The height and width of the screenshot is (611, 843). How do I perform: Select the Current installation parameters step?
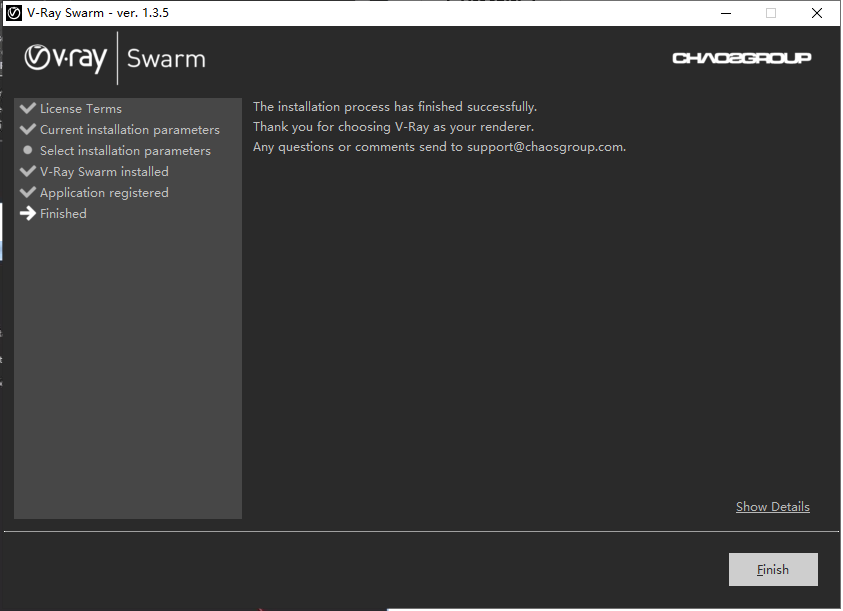130,130
